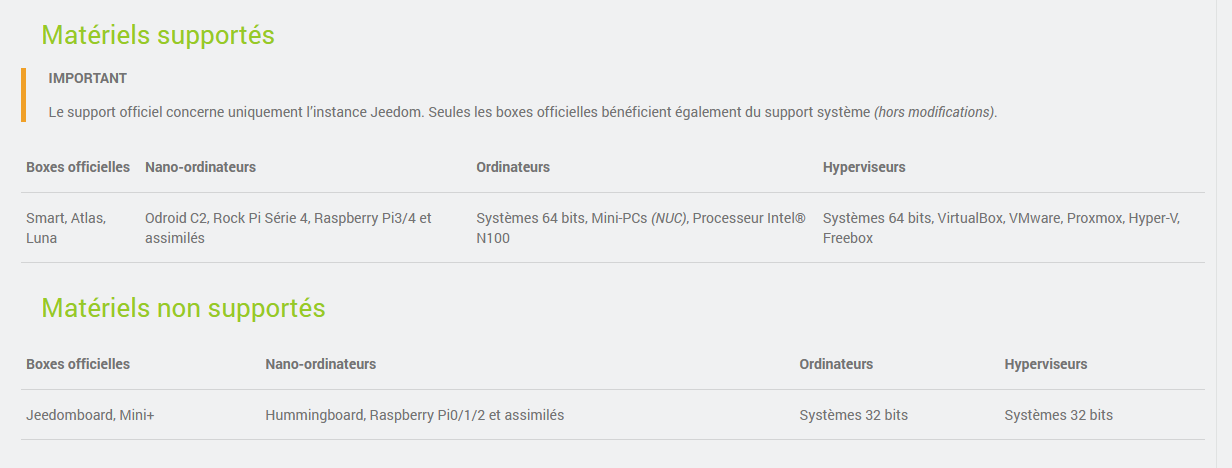Image resolution: width=1232 pixels, height=468 pixels.
Task: Click the "Matériels supportés" heading
Action: click(x=158, y=35)
